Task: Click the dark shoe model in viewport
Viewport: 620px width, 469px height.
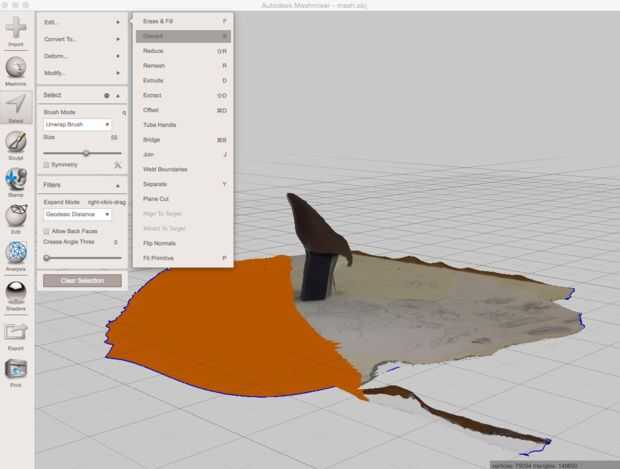Action: [x=316, y=245]
